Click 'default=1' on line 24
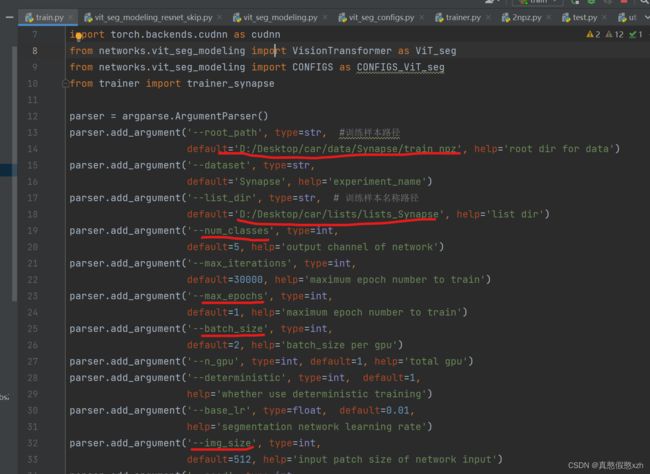Screen dimensions: 650x474 pyautogui.click(x=213, y=313)
